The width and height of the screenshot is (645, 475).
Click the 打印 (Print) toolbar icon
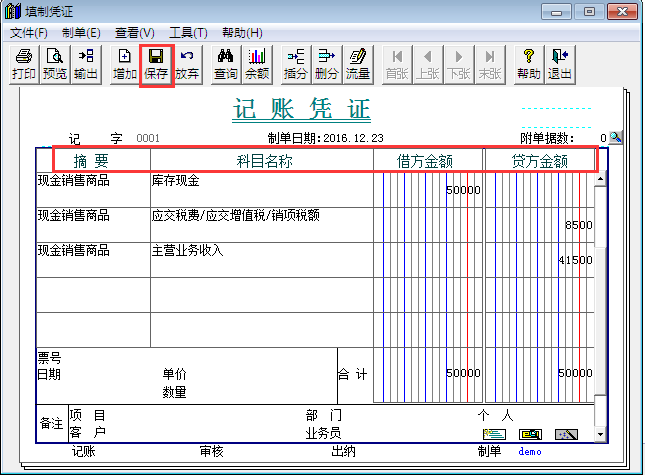point(24,65)
